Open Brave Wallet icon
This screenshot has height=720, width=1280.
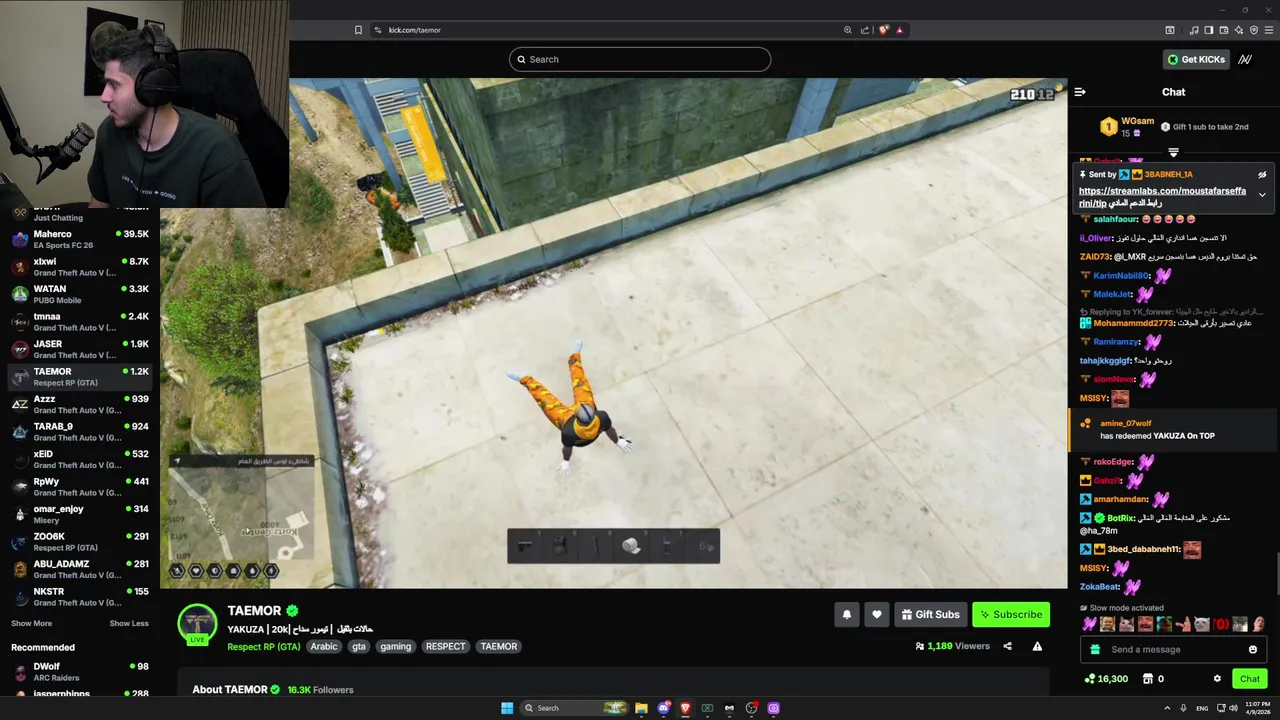pos(1223,30)
